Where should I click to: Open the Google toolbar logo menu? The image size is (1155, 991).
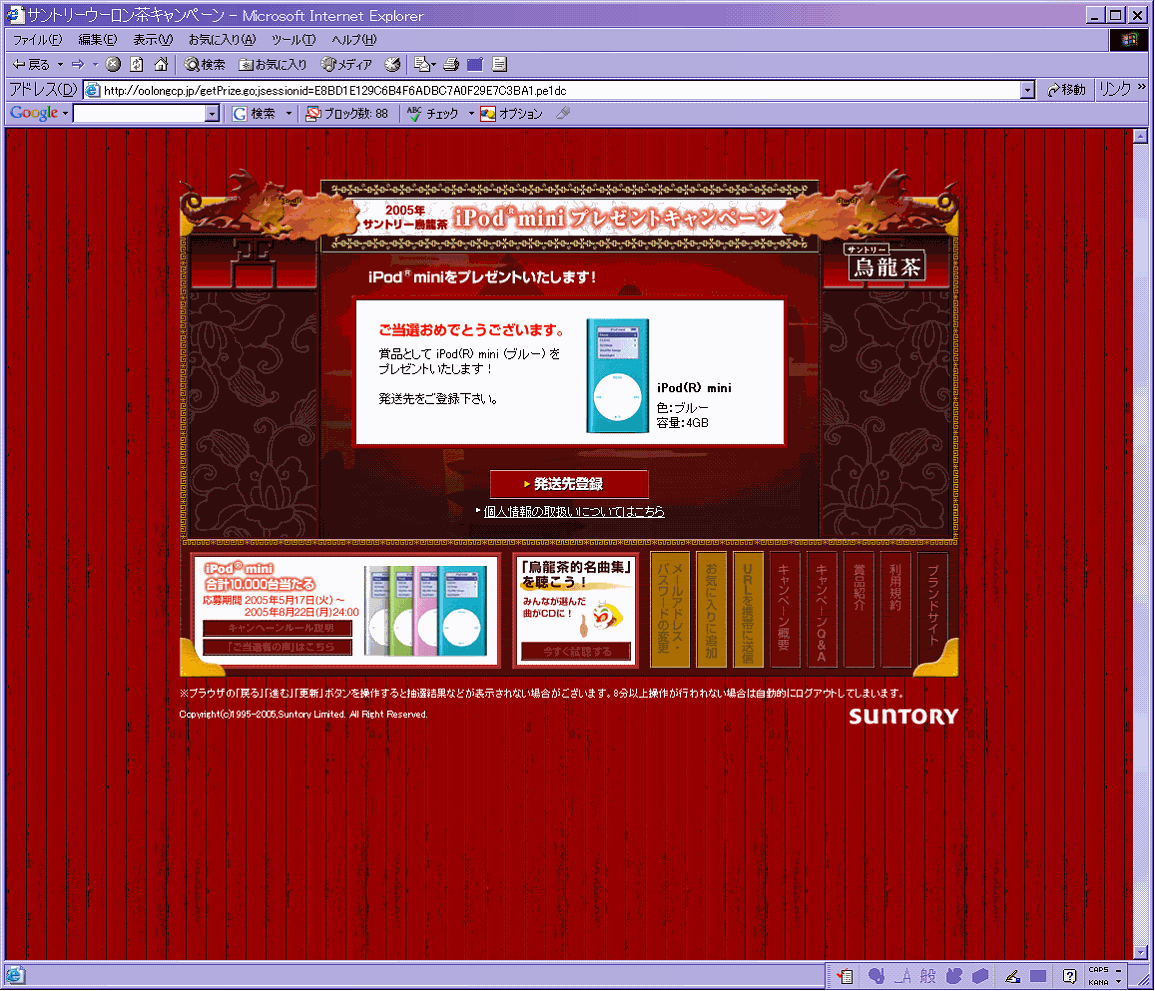39,113
